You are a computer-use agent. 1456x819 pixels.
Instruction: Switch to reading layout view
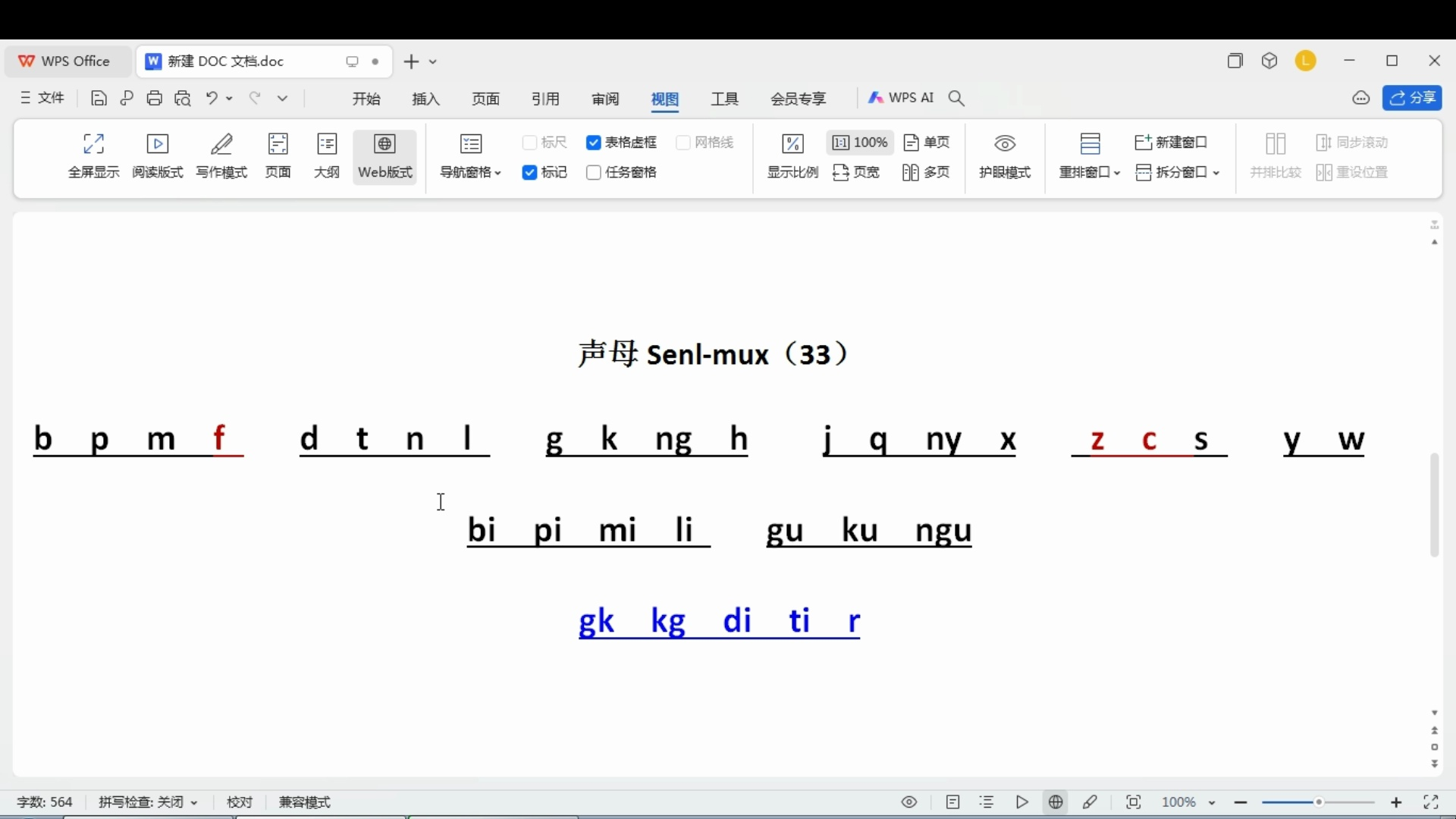(x=158, y=156)
